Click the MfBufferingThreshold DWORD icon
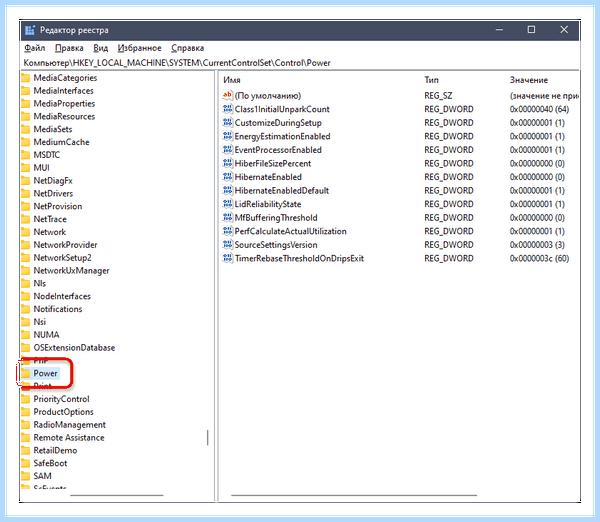 [x=227, y=217]
